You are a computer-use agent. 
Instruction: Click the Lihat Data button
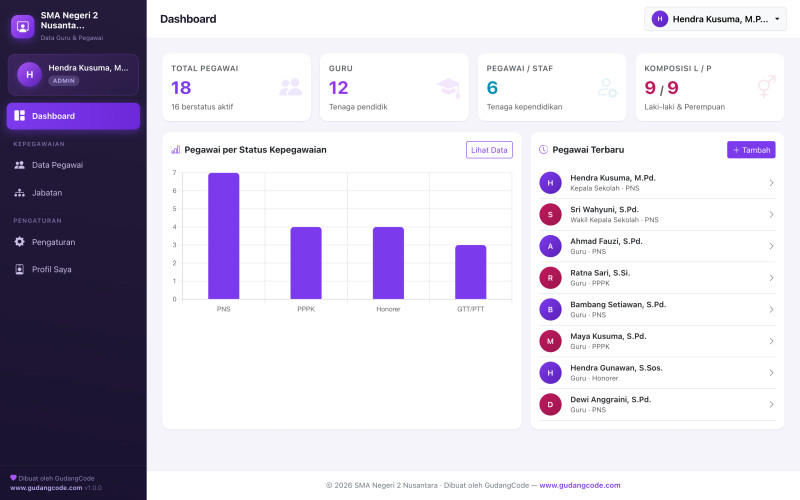tap(489, 150)
